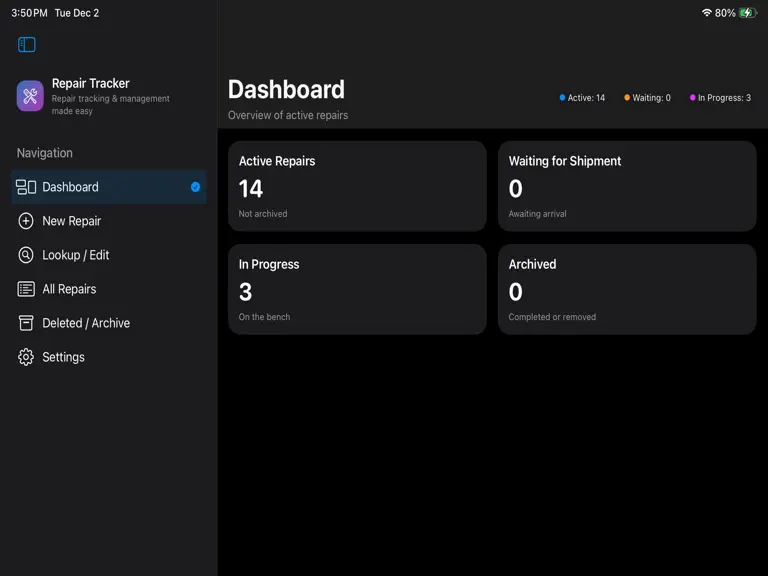
Task: Click the Waiting: 0 legend label
Action: [x=651, y=97]
